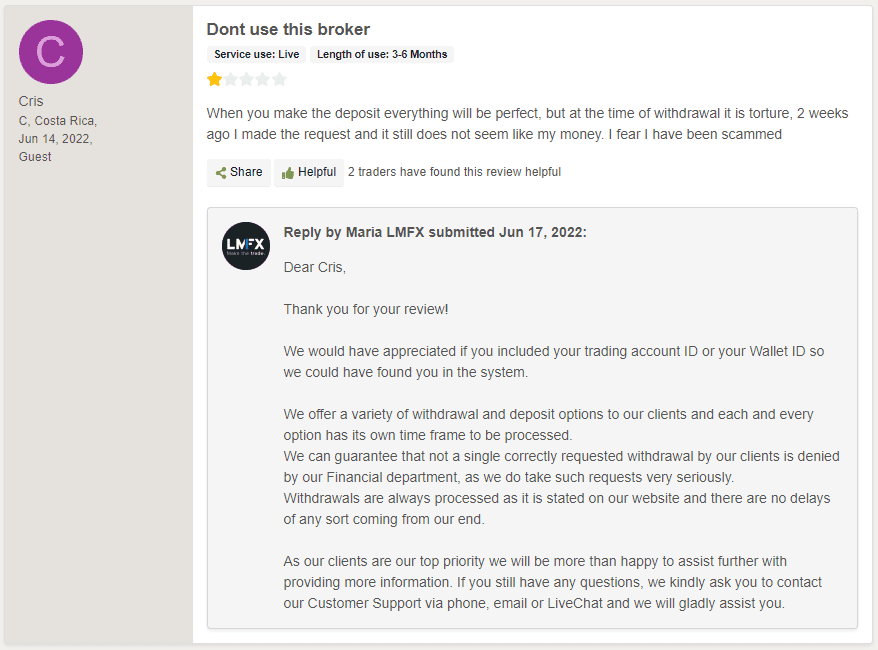
Task: Mark the review as Helpful
Action: tap(309, 172)
